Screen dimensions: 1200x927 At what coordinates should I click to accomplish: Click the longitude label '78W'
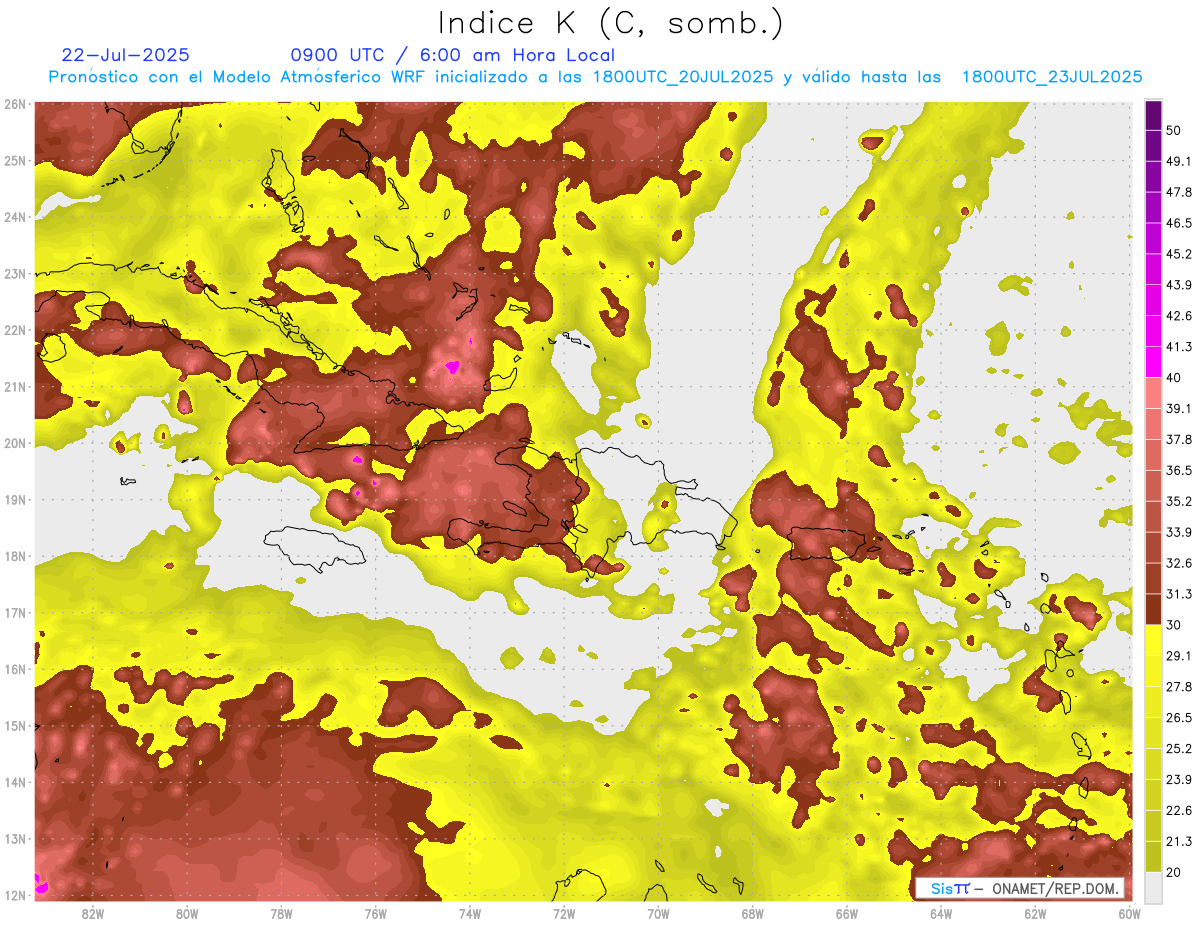click(x=281, y=913)
